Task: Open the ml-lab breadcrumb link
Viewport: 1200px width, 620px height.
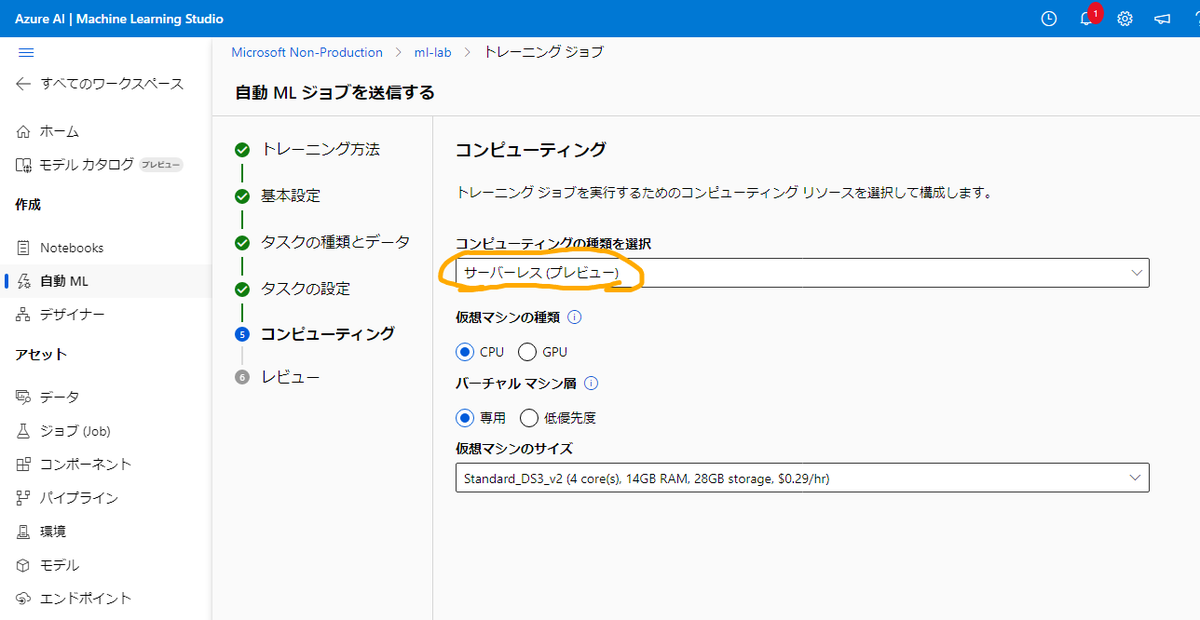Action: 432,52
